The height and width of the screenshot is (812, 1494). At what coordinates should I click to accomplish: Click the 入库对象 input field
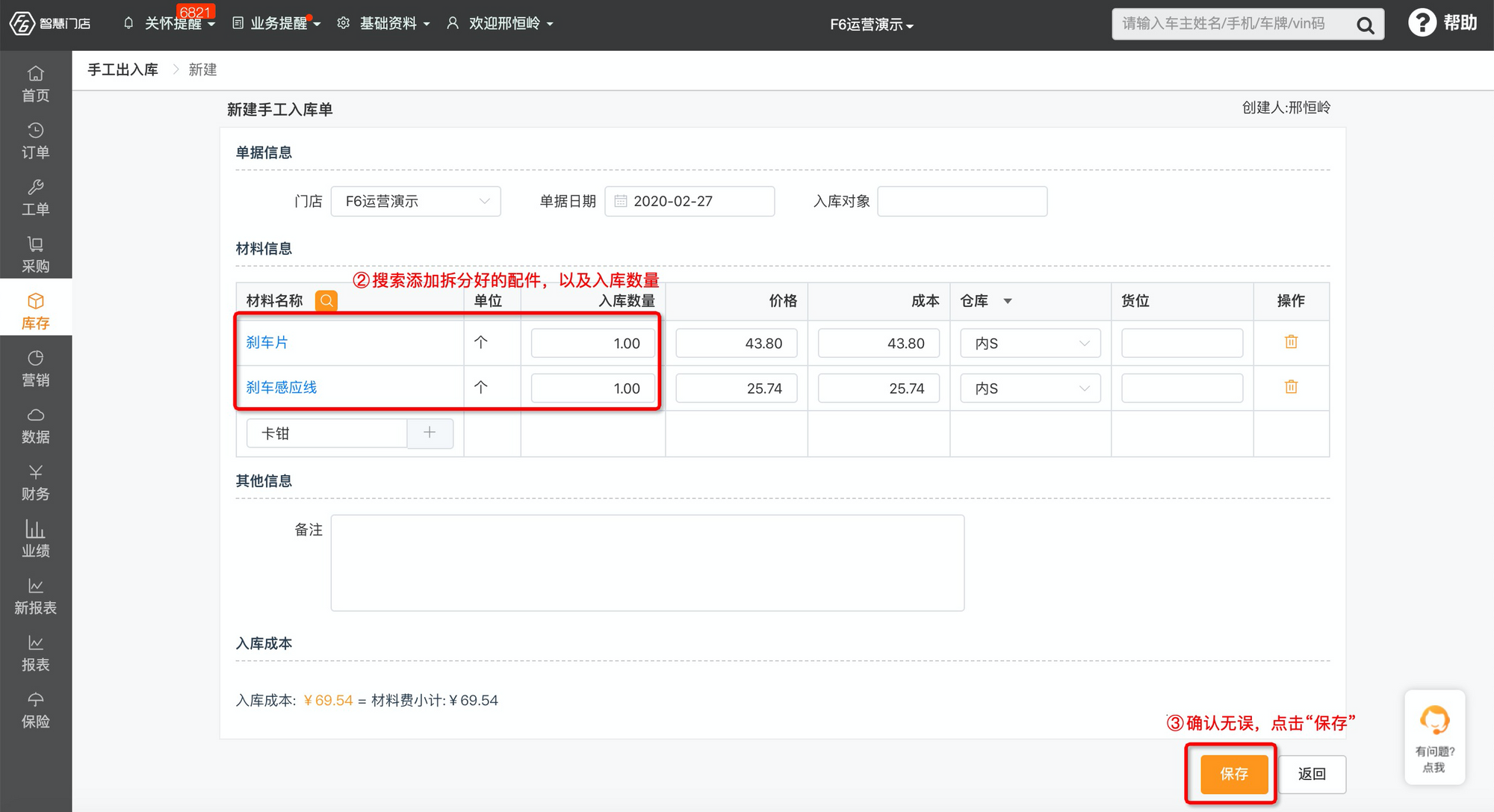click(962, 201)
